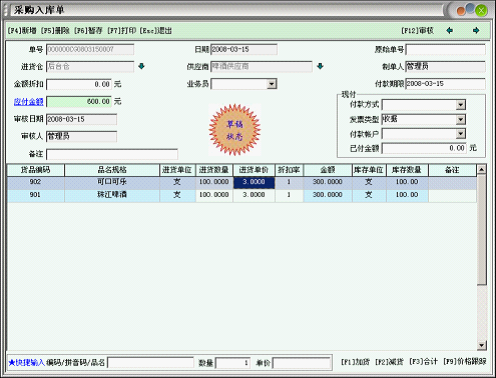Image resolution: width=496 pixels, height=378 pixels.
Task: Expand the 业务员 dropdown
Action: [272, 84]
